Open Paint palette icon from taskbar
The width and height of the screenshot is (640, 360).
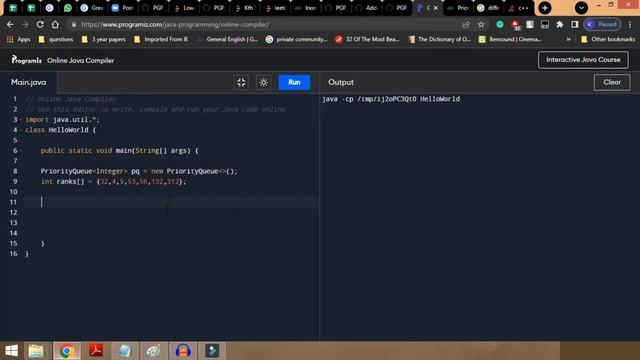[x=153, y=351]
